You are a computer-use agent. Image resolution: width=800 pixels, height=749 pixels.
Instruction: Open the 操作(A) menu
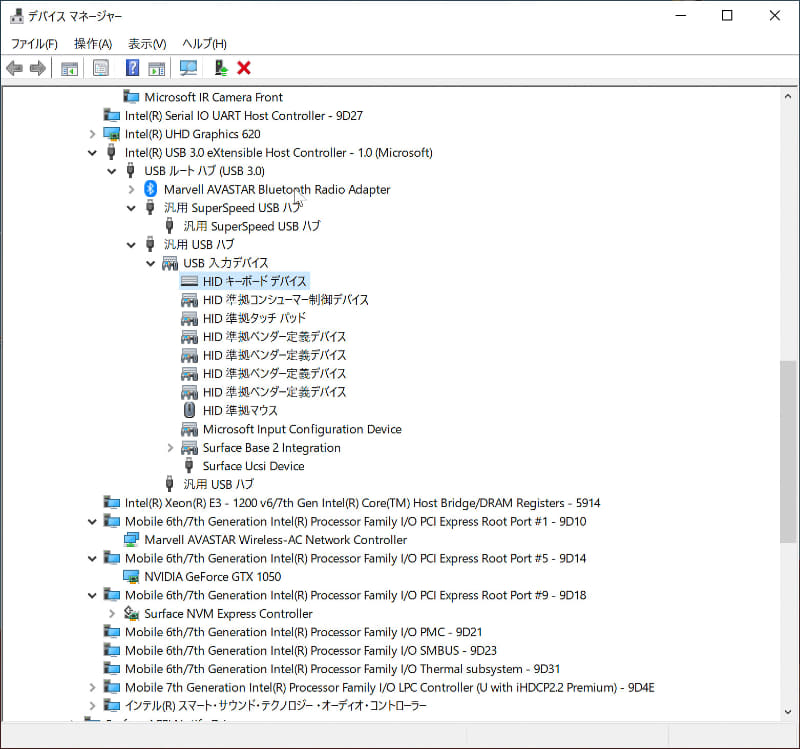click(x=93, y=43)
